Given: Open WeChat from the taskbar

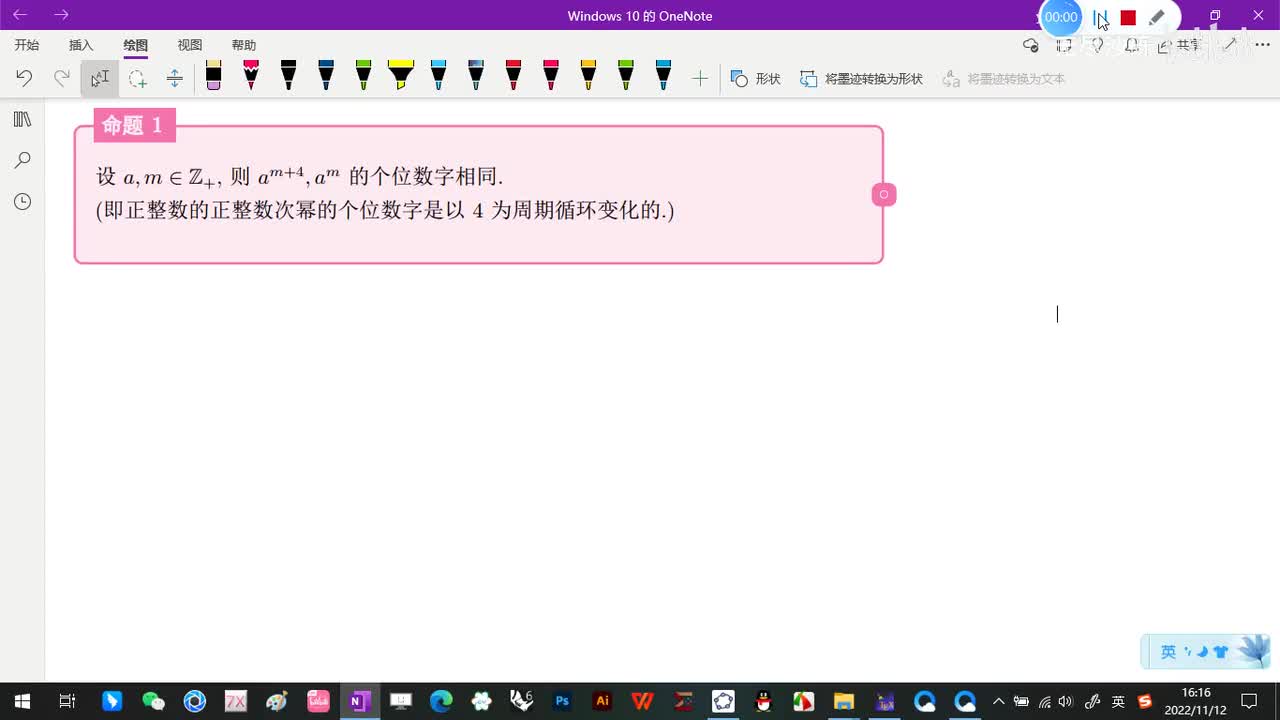Looking at the screenshot, I should [153, 701].
